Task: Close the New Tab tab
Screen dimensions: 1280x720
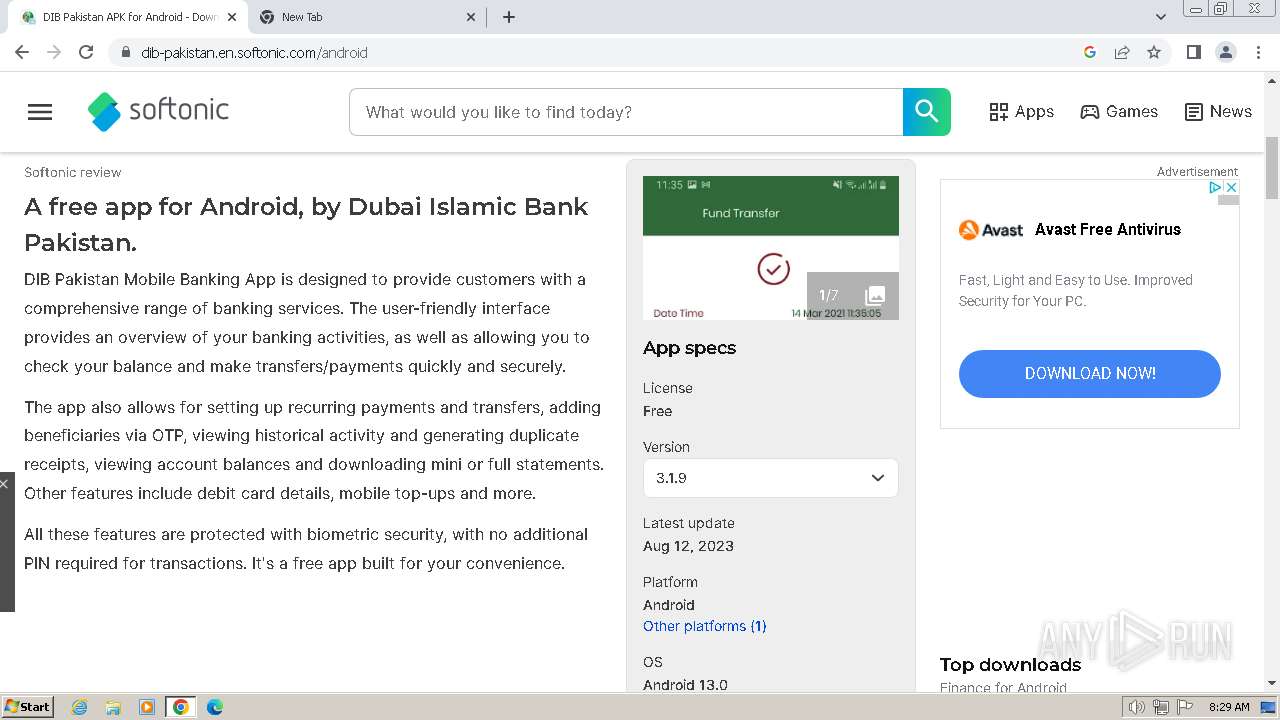Action: (x=472, y=17)
